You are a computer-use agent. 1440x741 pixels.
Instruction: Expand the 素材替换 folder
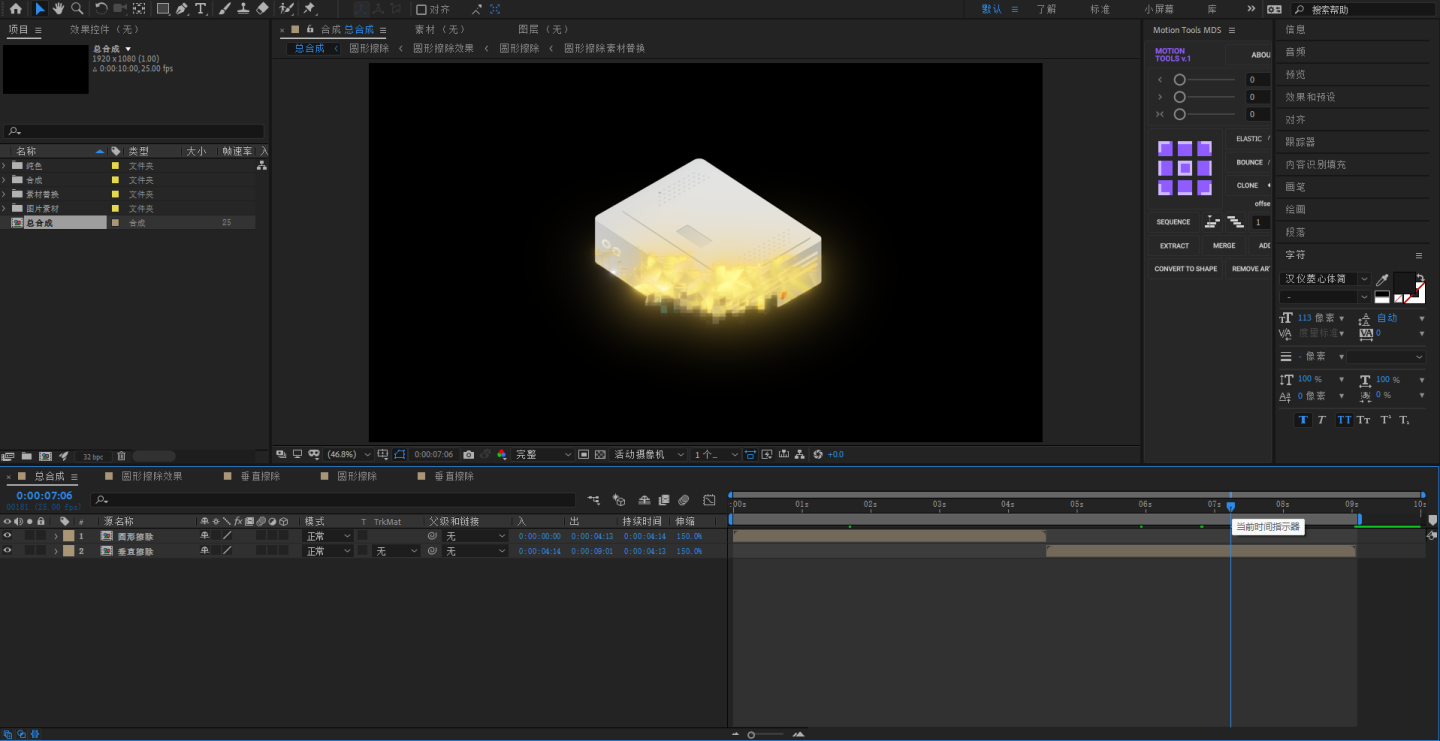(x=4, y=194)
